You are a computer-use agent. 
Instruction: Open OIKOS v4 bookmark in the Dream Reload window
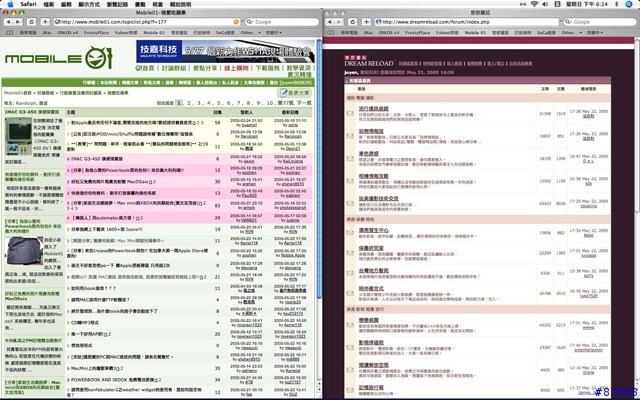click(389, 33)
